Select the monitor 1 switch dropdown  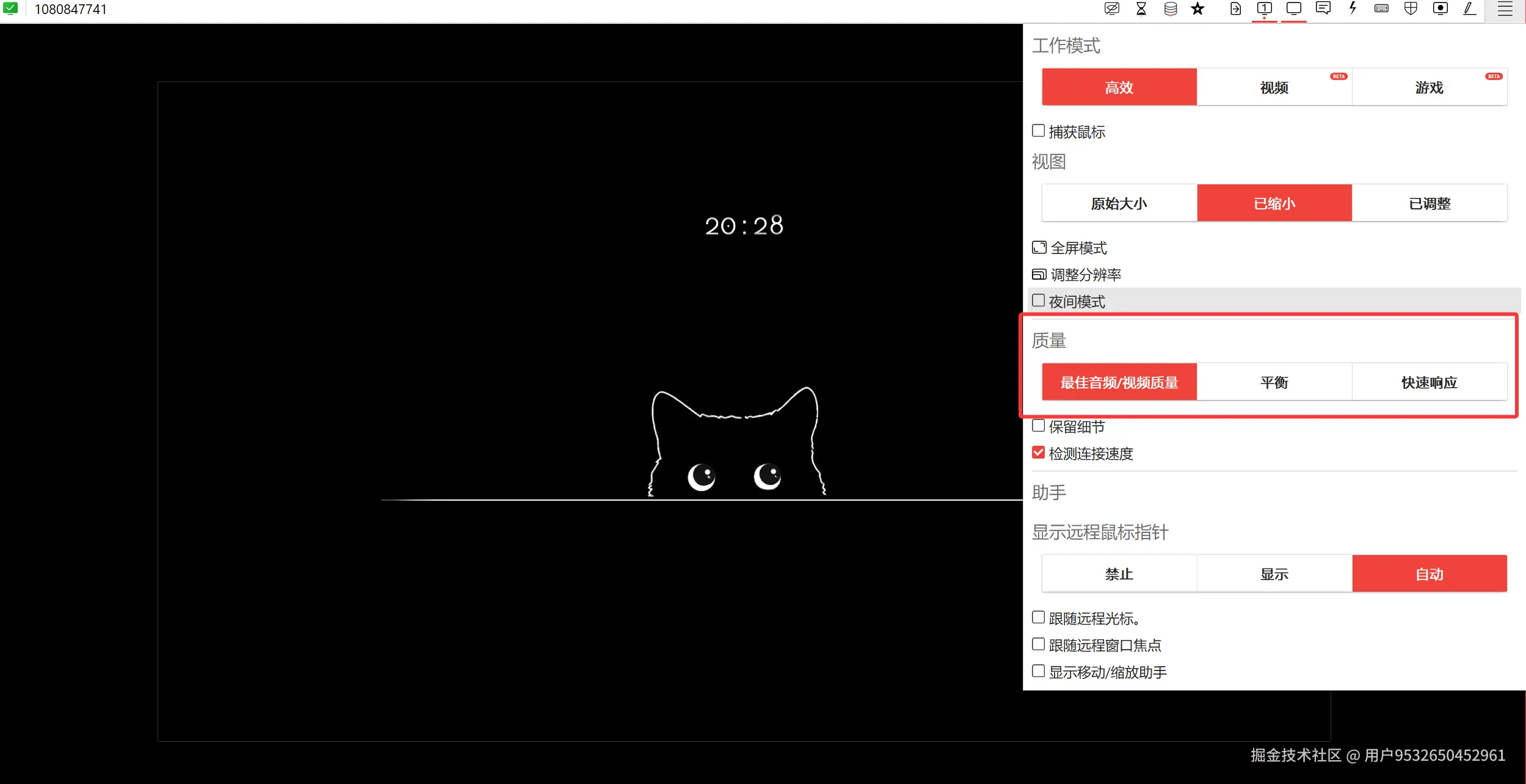coord(1264,9)
